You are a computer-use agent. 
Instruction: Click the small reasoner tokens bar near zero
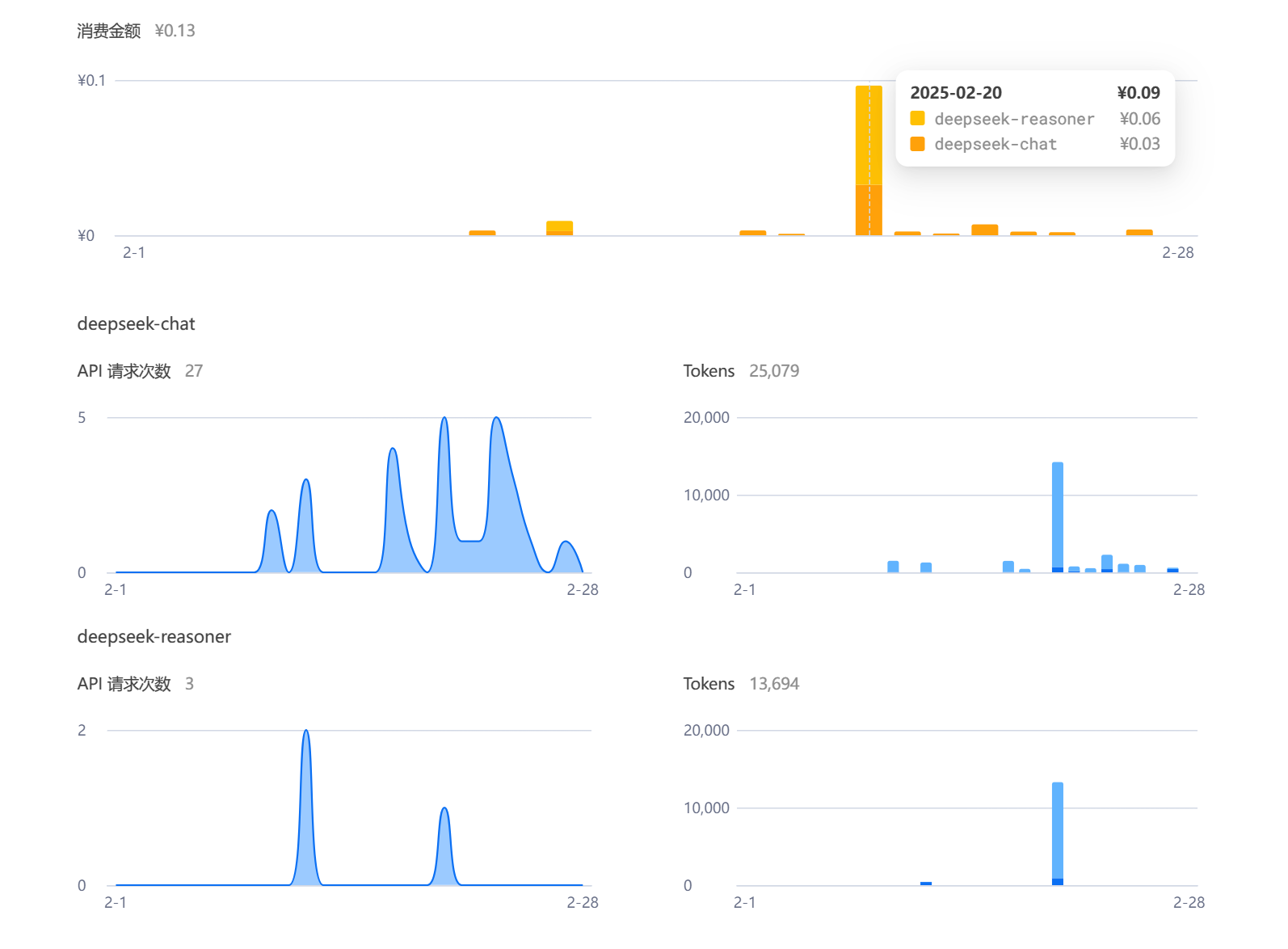(926, 884)
